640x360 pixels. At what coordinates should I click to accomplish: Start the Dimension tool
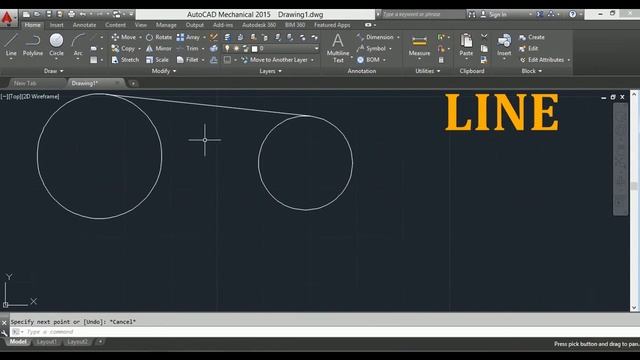point(375,37)
